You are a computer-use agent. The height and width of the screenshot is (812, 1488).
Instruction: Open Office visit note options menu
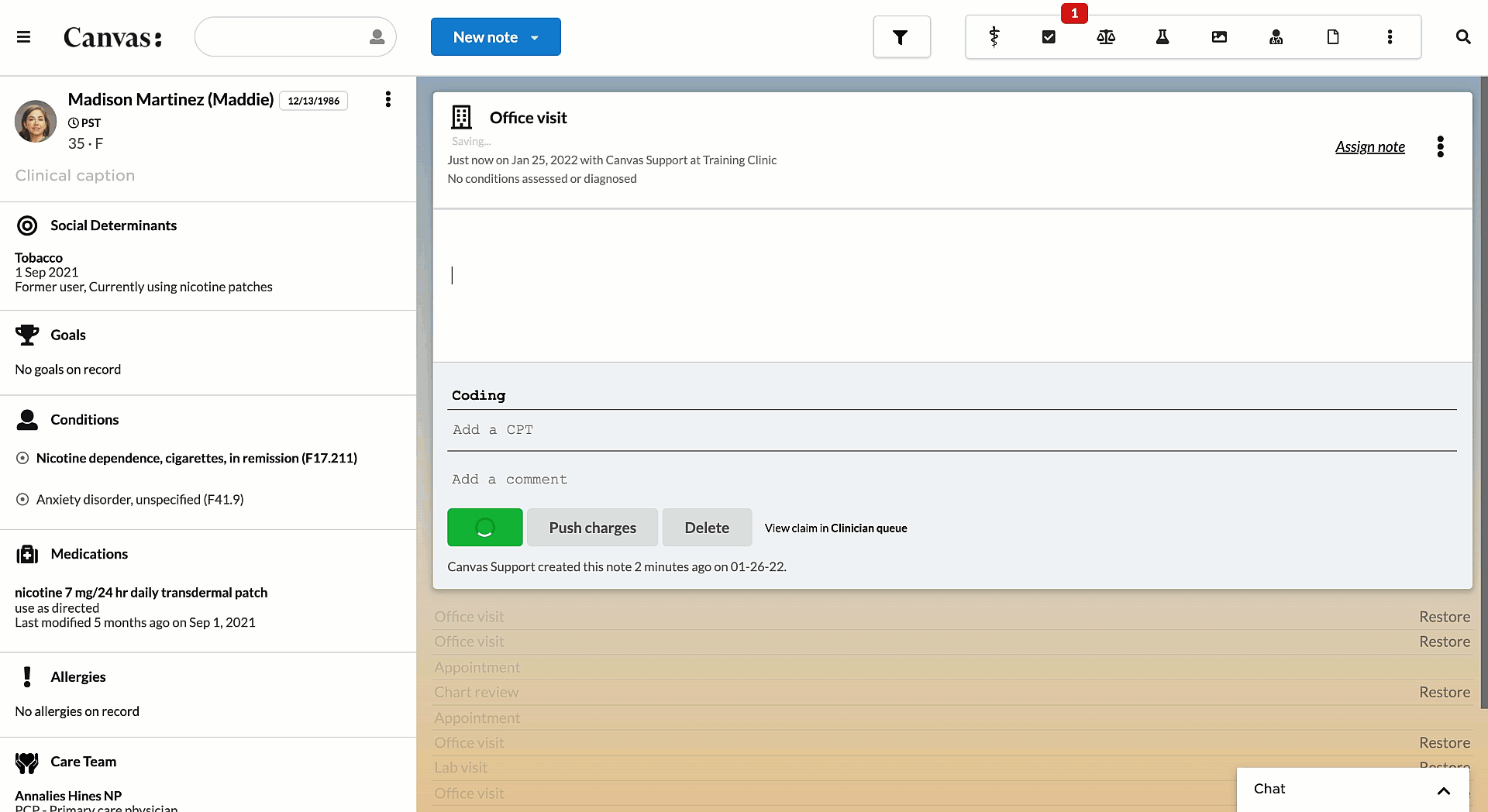point(1440,146)
